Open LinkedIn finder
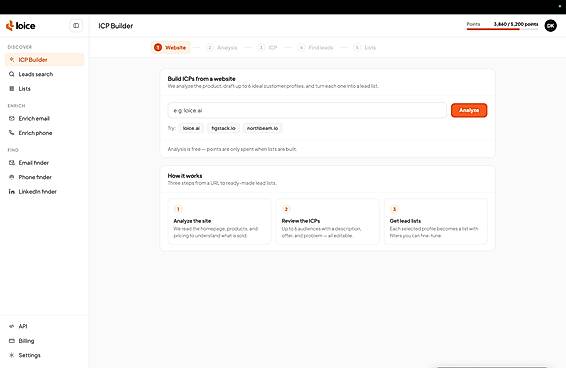Screen dimensions: 566x368 click(44, 192)
